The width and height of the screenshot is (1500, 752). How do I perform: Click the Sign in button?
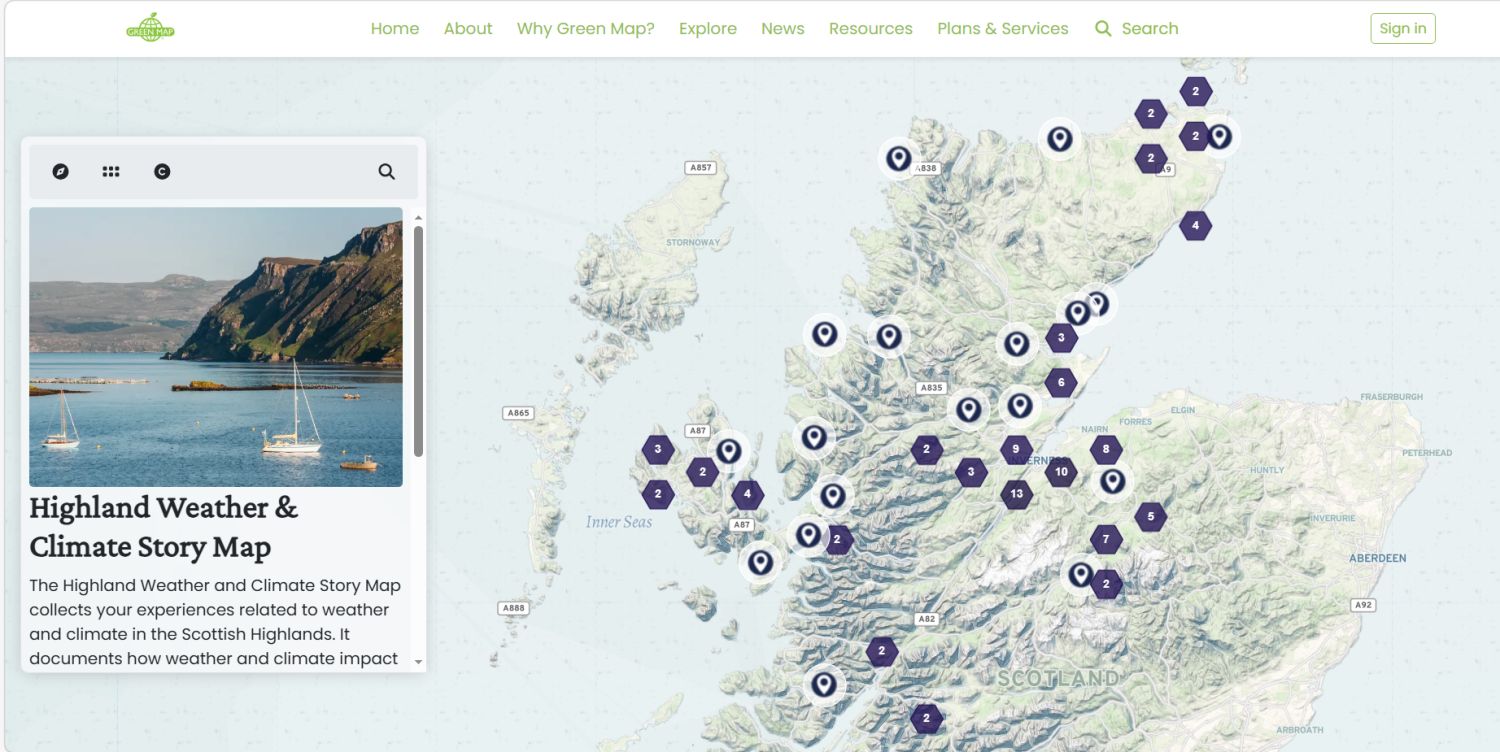pyautogui.click(x=1403, y=29)
